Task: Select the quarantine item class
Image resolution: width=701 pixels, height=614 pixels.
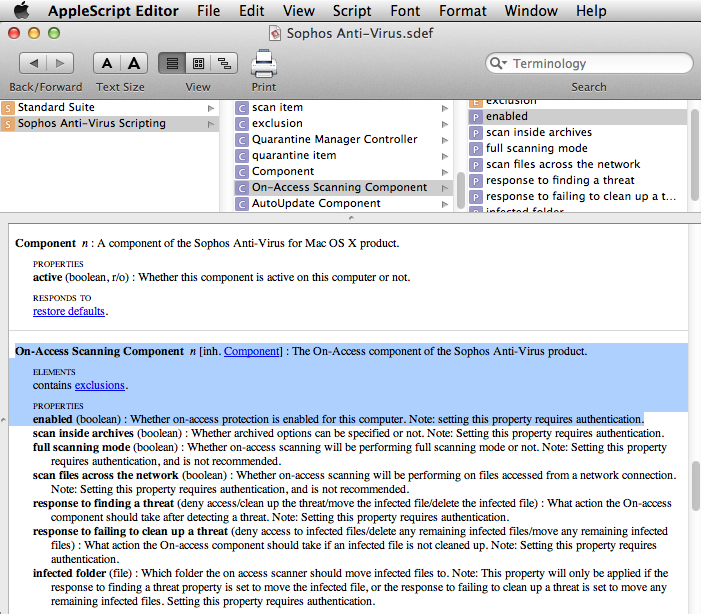Action: (343, 156)
